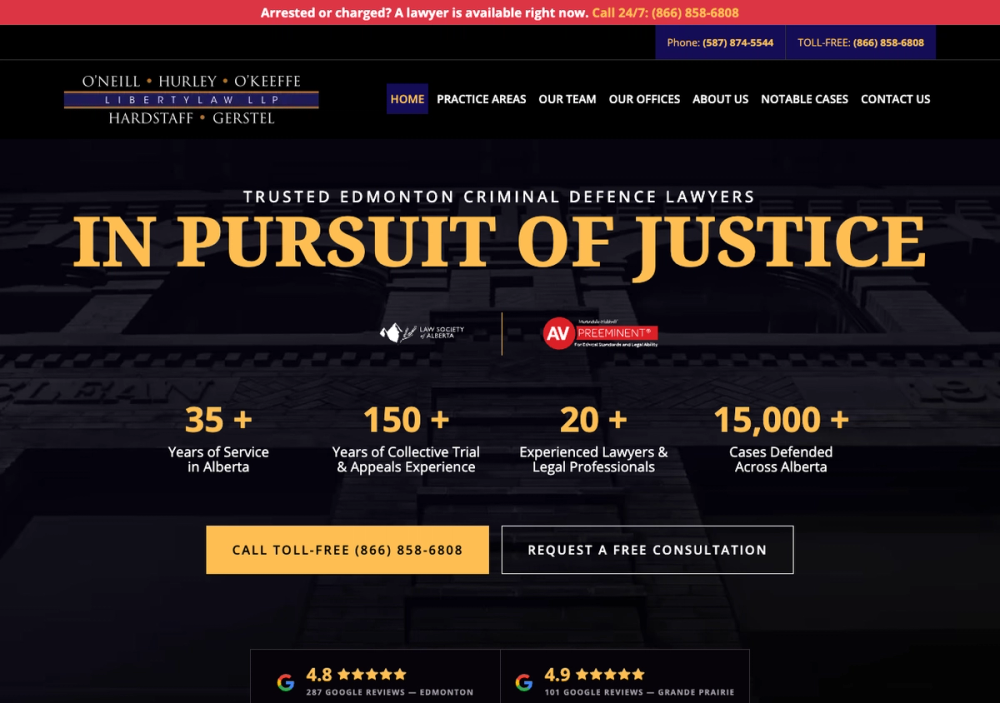Click the Law Society of Alberta badge
The width and height of the screenshot is (1000, 703).
(x=422, y=332)
